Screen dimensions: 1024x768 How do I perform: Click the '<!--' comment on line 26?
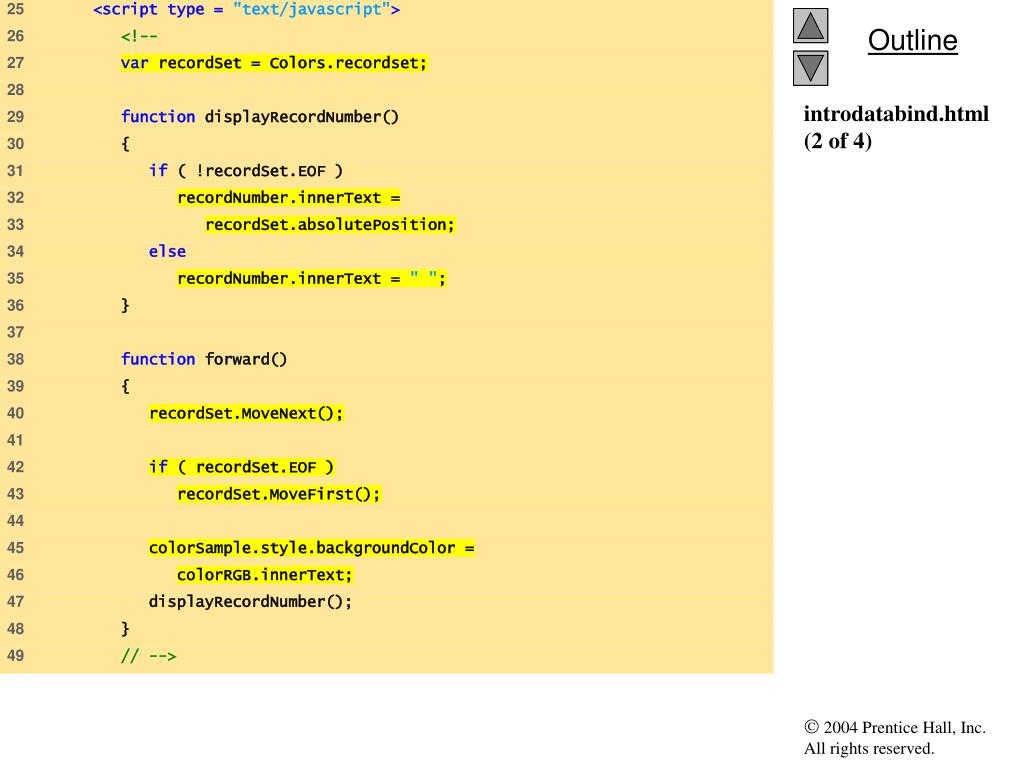coord(139,37)
